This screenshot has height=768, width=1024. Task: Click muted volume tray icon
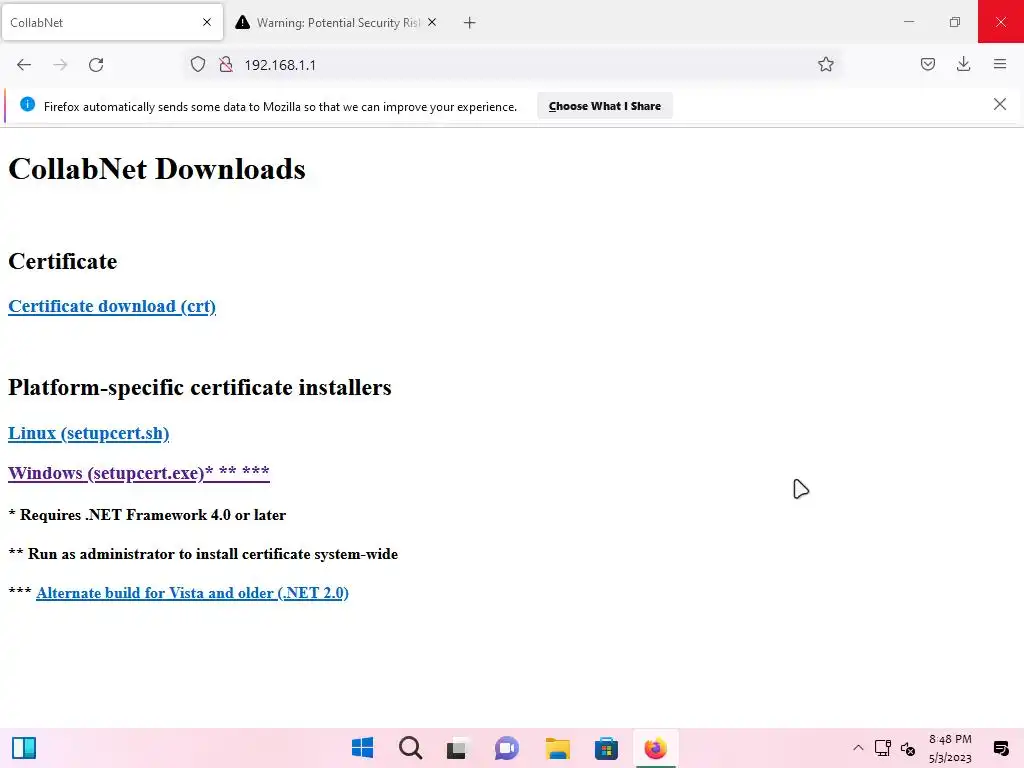(908, 748)
